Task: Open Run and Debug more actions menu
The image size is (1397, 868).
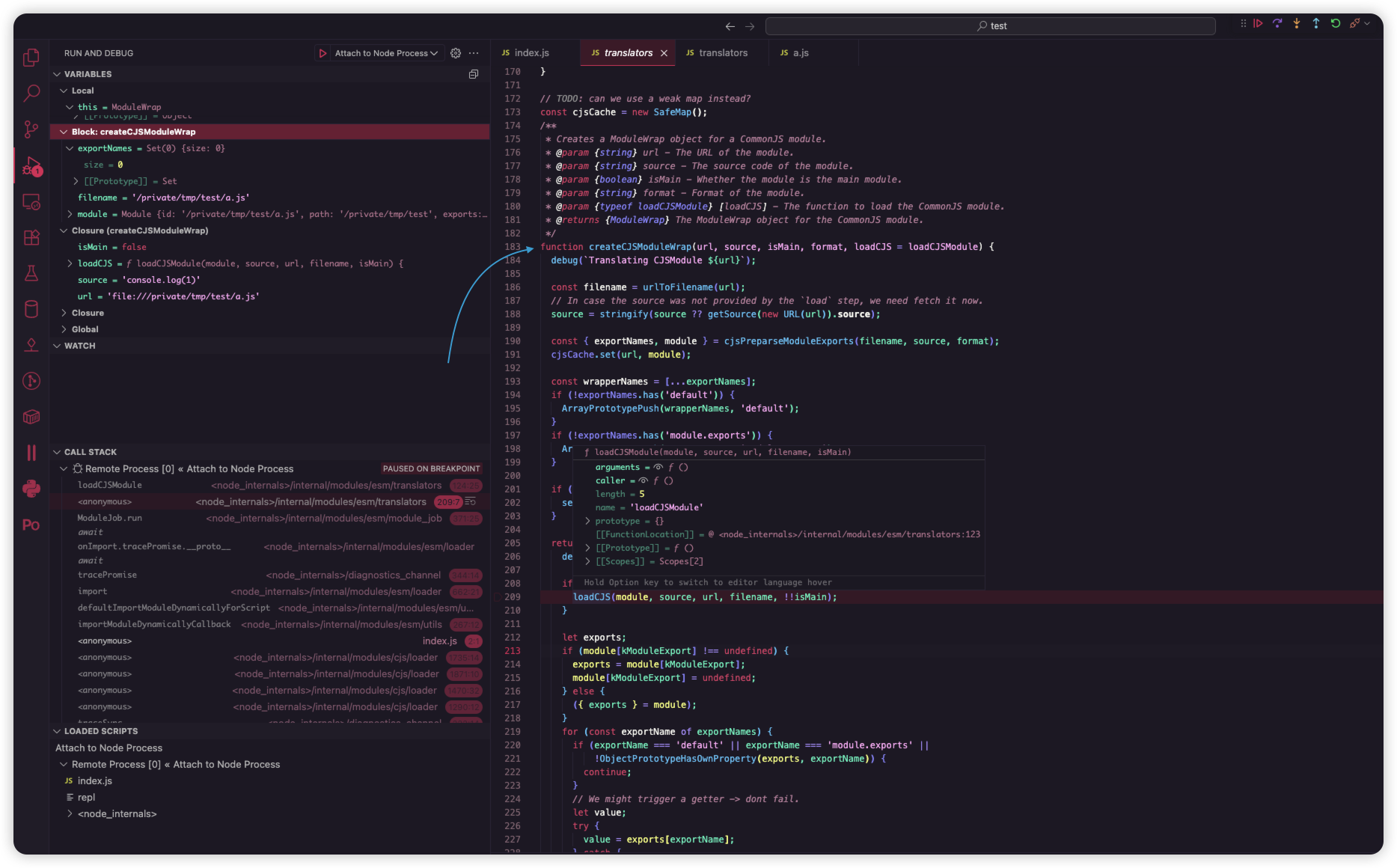Action: coord(474,53)
